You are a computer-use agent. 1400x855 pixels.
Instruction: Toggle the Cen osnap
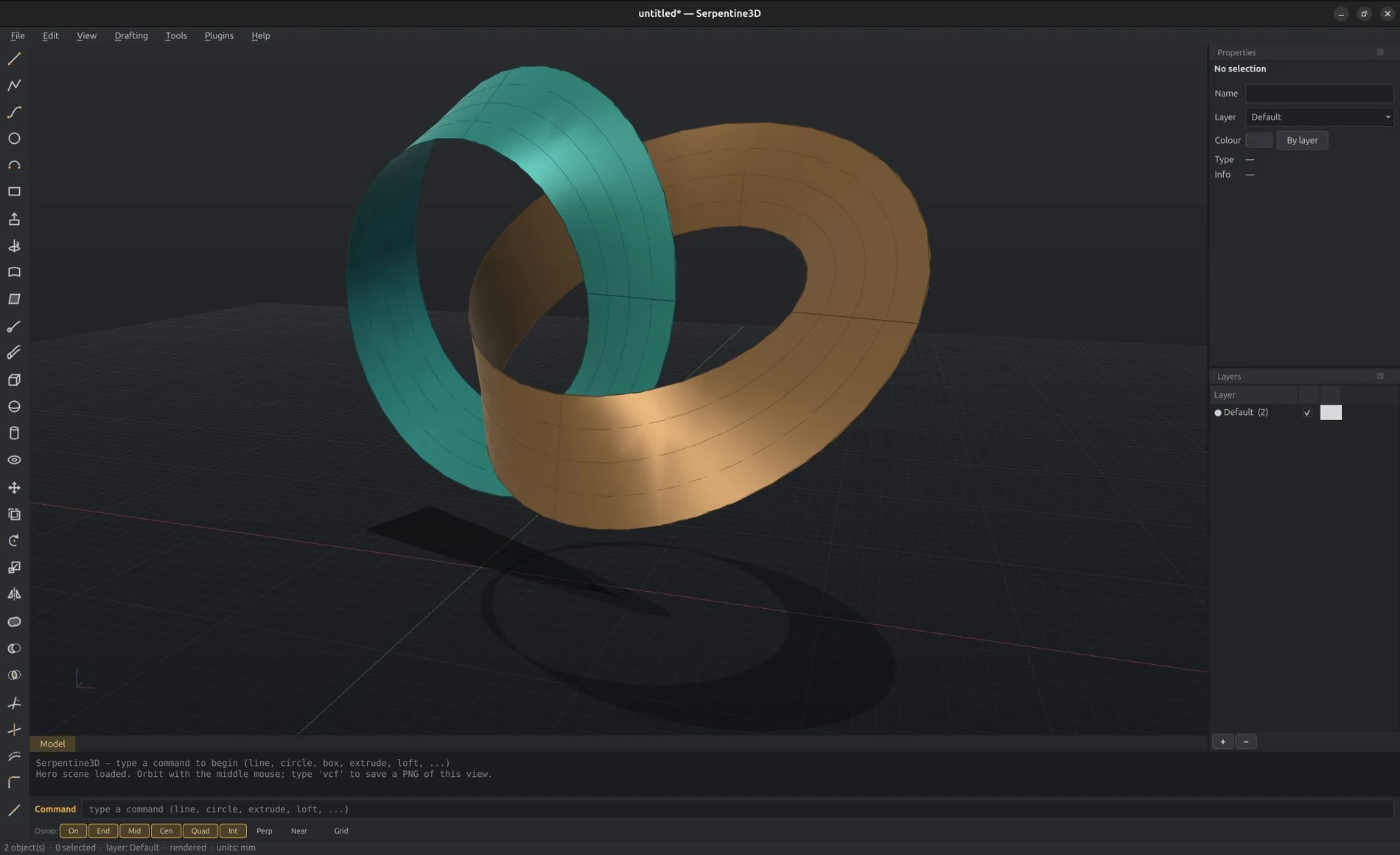[x=166, y=831]
